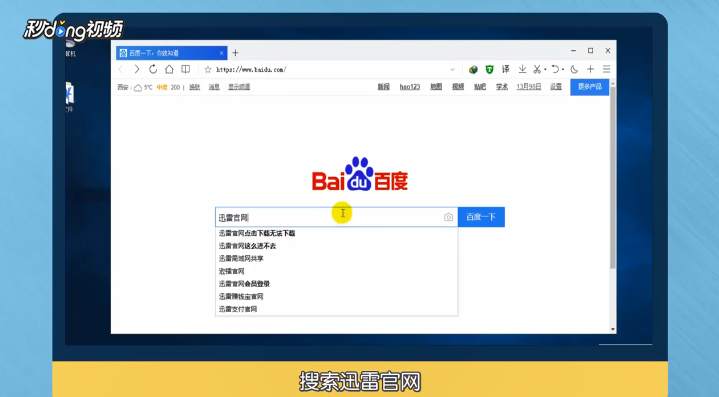Open the 贴吧 link
This screenshot has width=719, height=397.
tap(480, 87)
